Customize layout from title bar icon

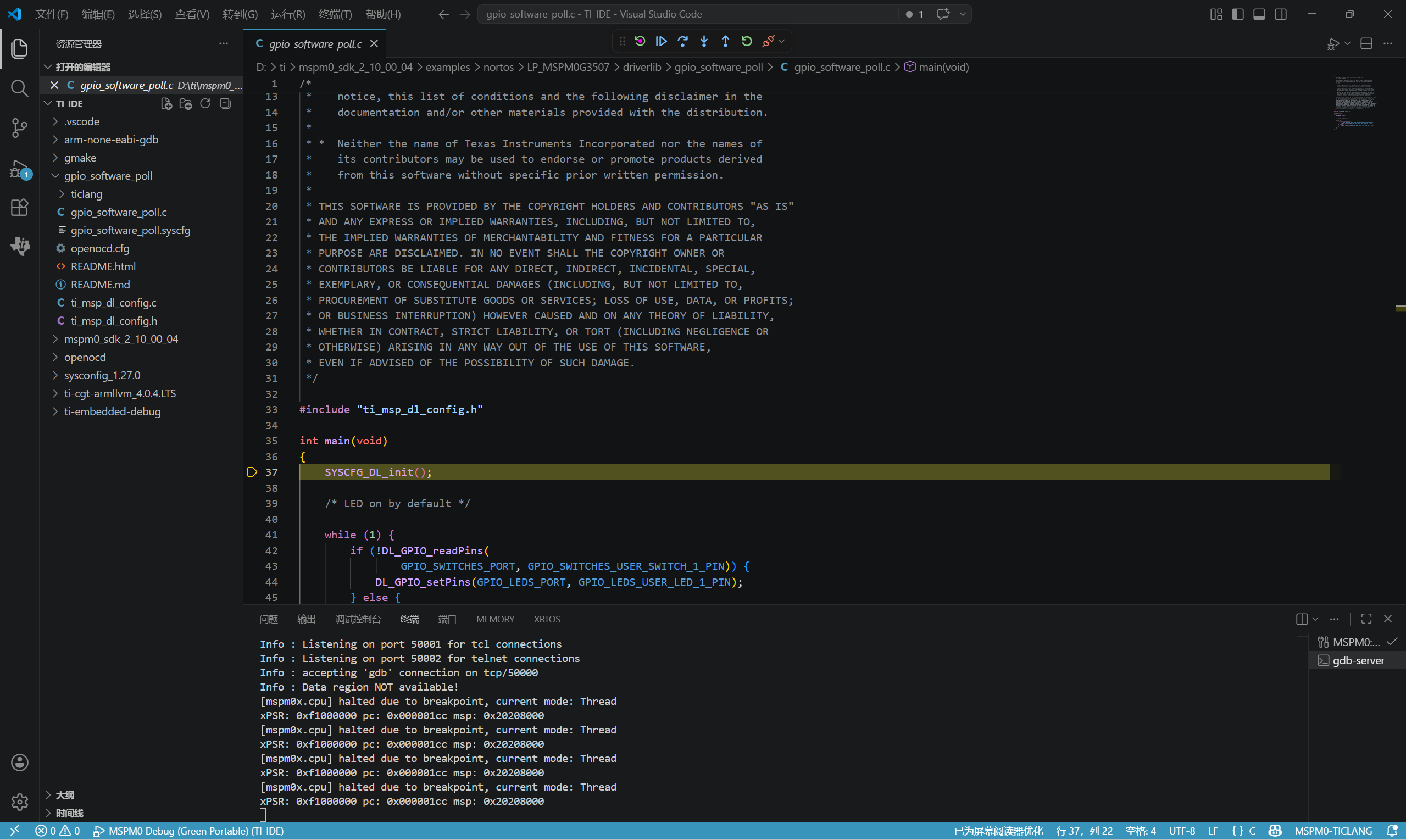pyautogui.click(x=1216, y=14)
